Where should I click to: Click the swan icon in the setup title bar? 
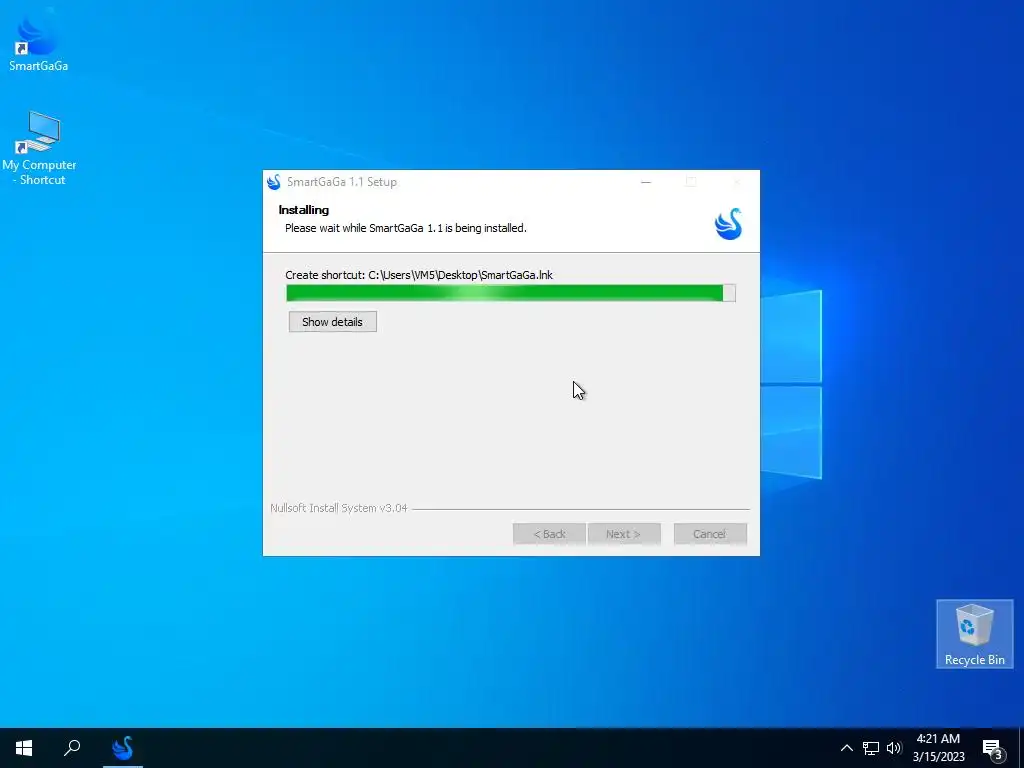(274, 182)
